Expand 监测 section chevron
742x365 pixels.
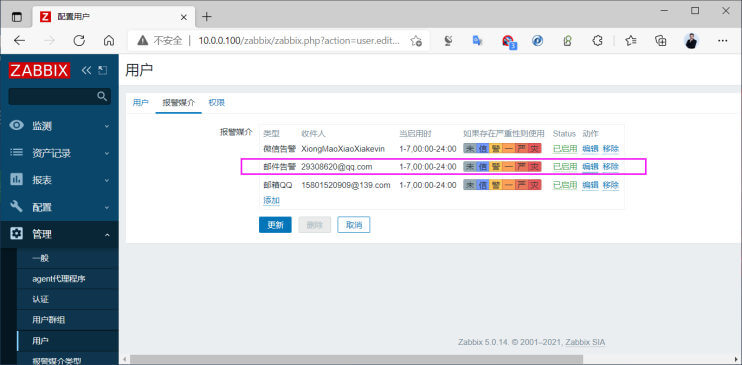107,126
